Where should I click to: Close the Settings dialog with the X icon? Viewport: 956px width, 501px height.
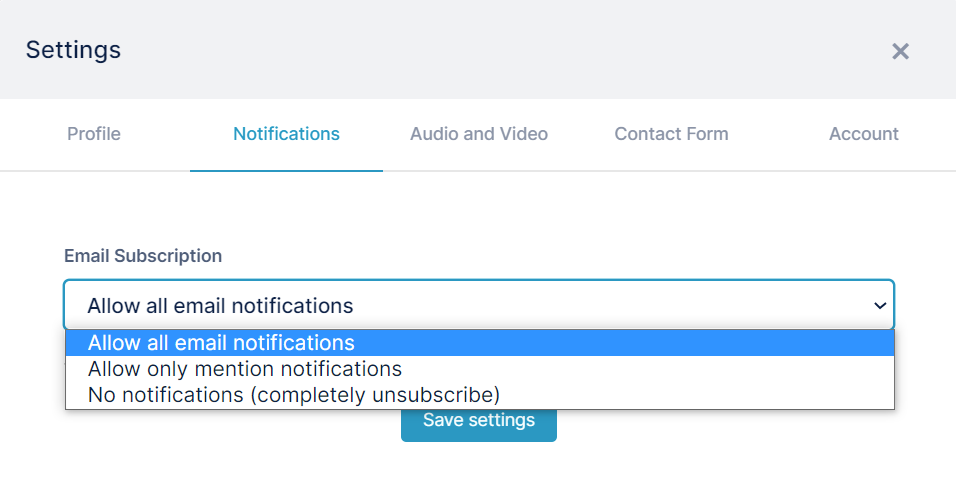click(x=900, y=51)
